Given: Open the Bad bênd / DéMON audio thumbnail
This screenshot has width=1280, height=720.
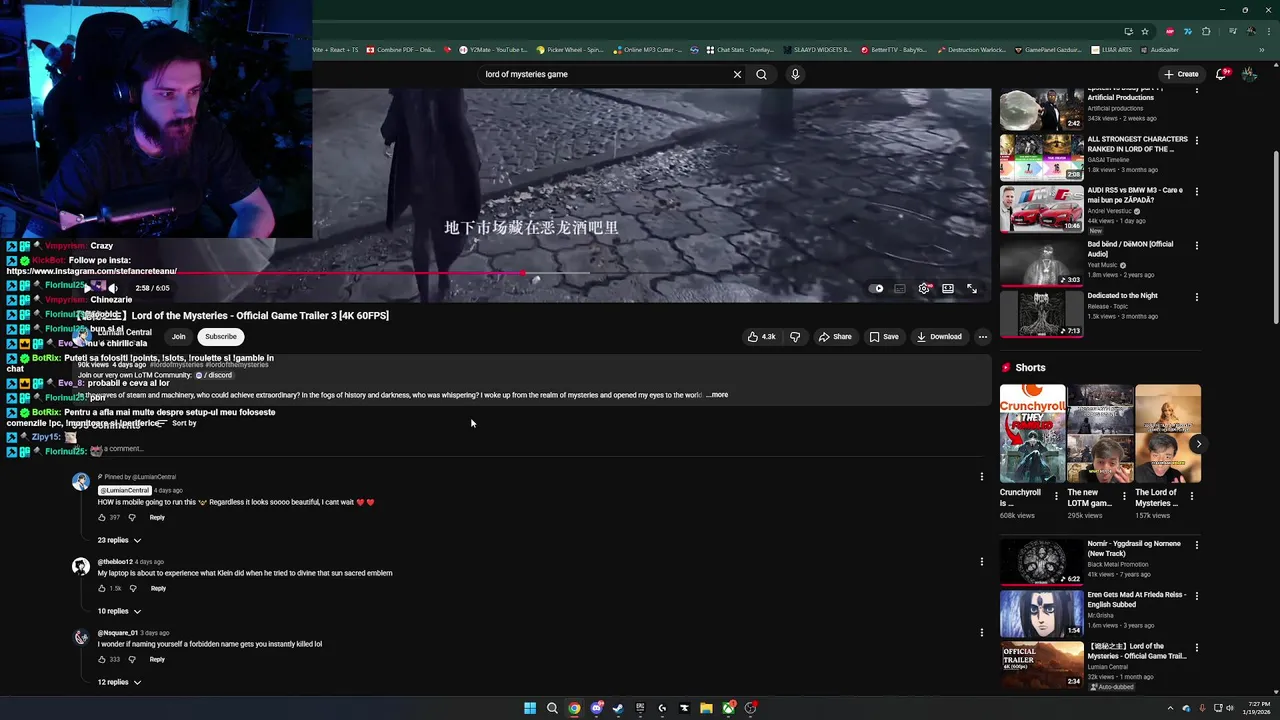Looking at the screenshot, I should tap(1041, 262).
